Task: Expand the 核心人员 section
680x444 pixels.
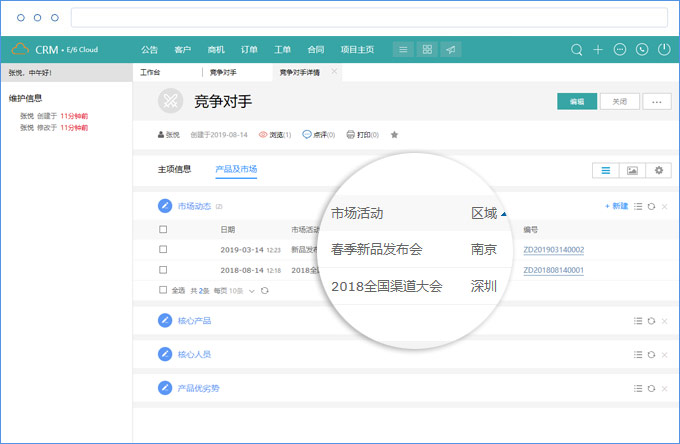Action: [193, 354]
